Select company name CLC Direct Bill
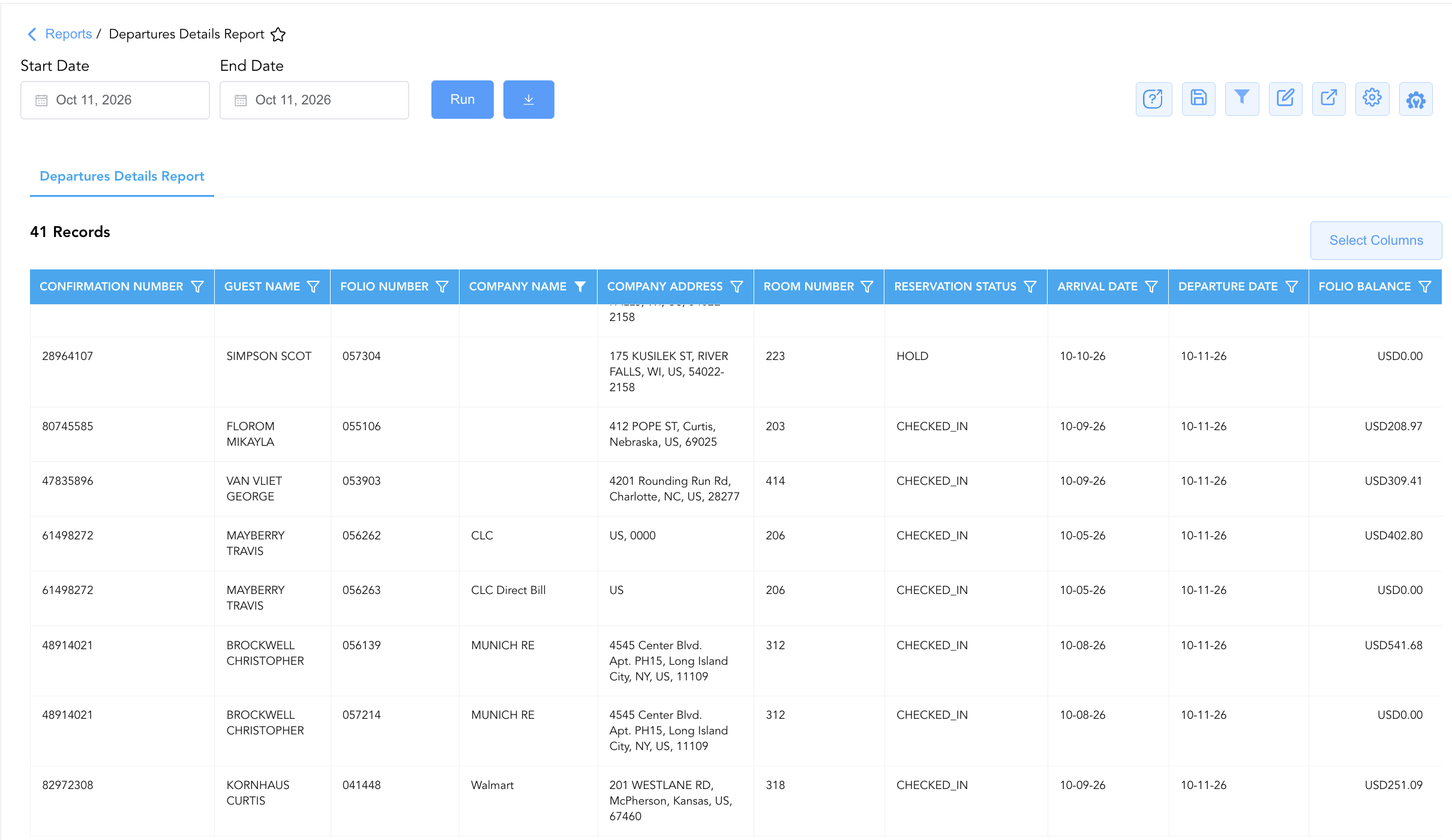 508,590
